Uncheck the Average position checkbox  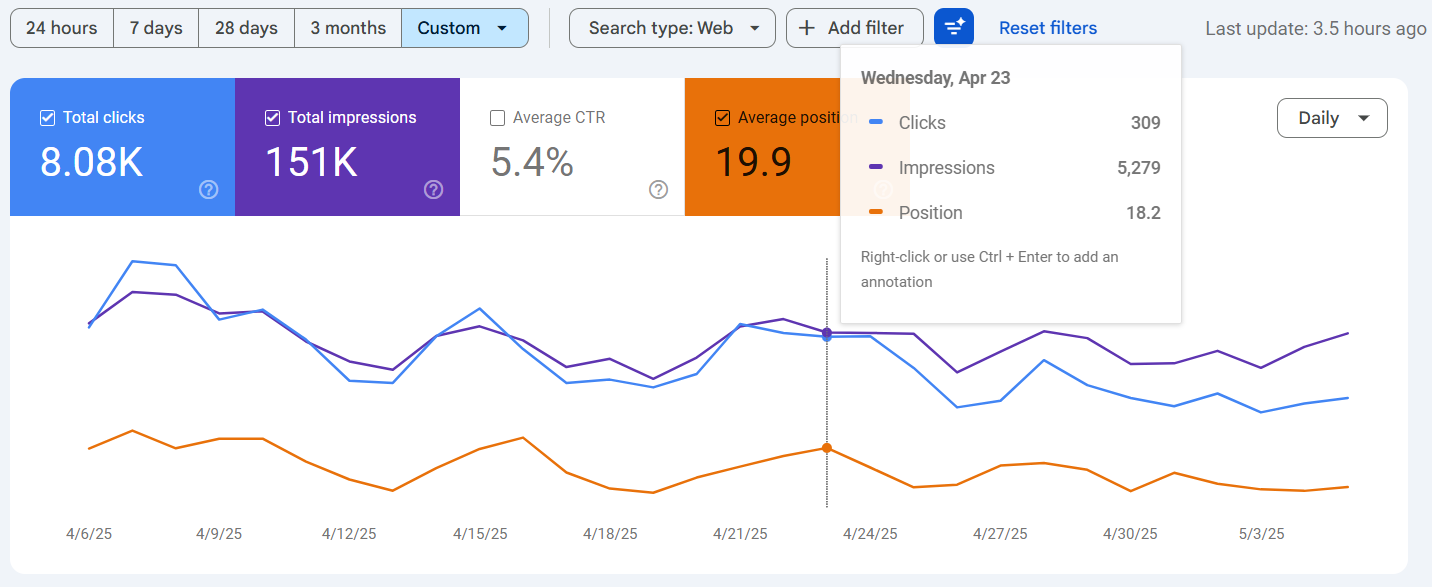[722, 118]
